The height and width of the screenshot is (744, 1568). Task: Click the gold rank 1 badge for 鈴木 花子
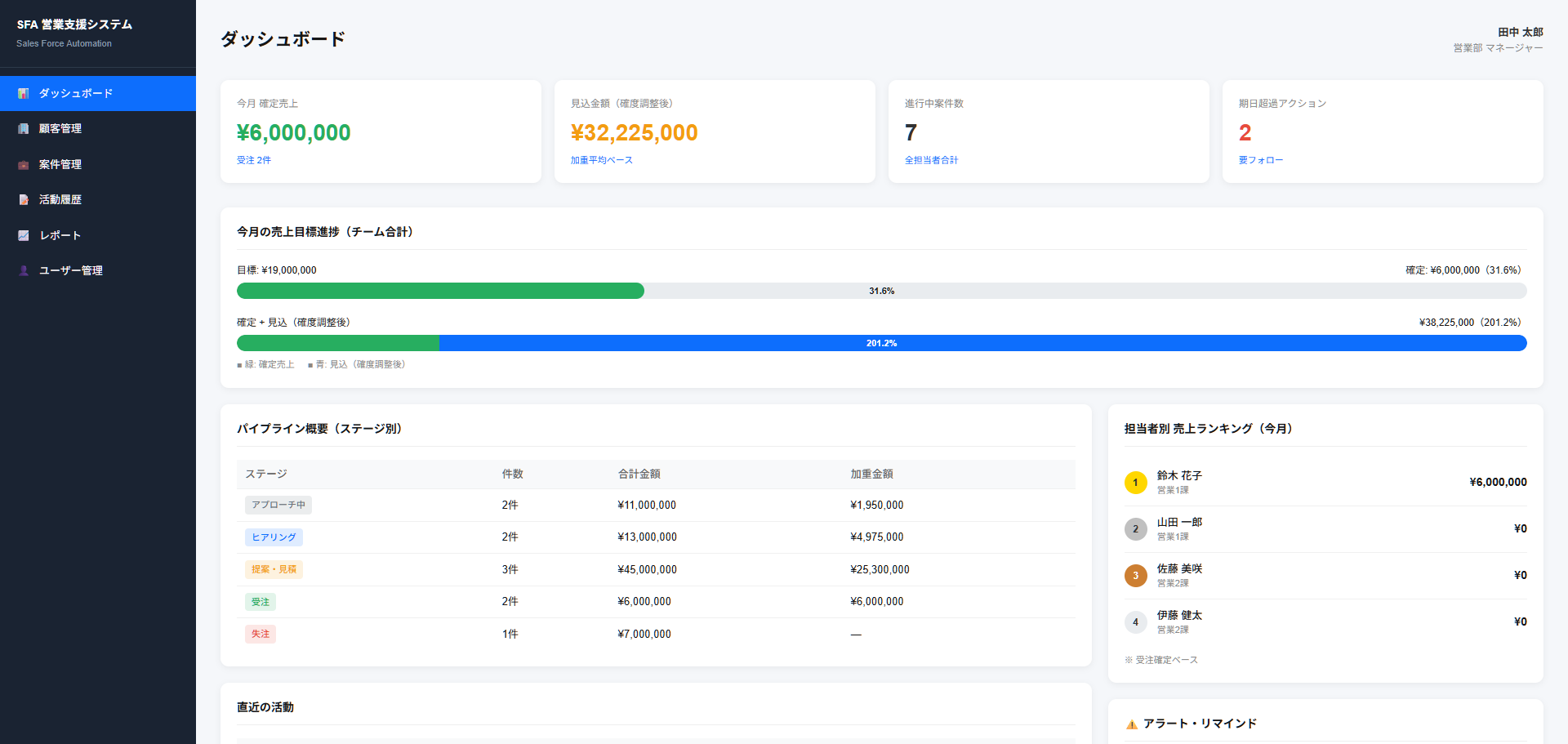(1135, 483)
